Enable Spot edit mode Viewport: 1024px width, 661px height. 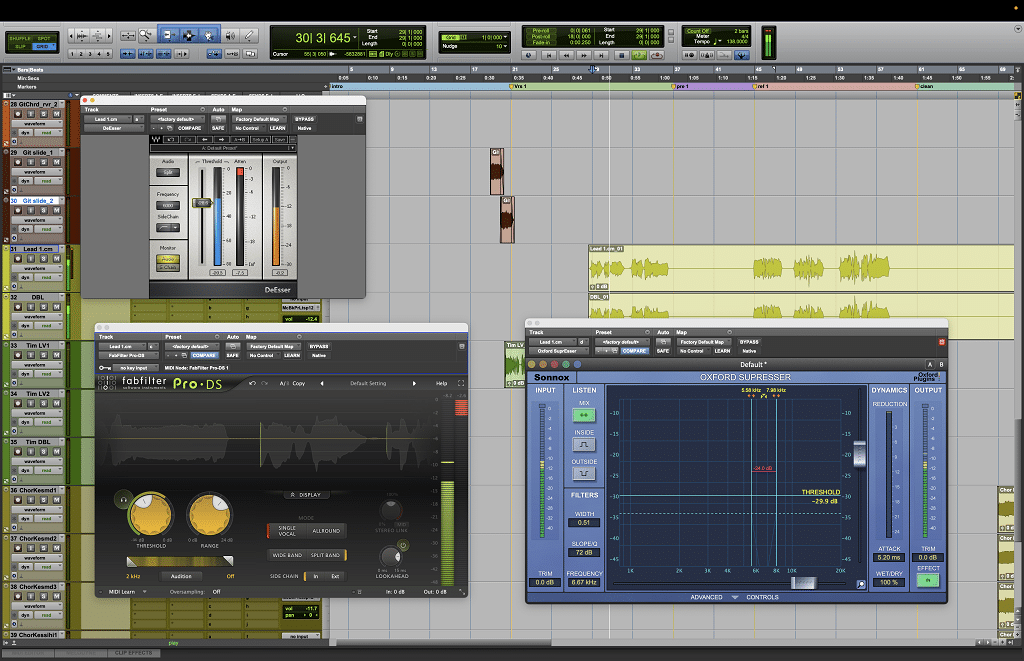pyautogui.click(x=44, y=39)
